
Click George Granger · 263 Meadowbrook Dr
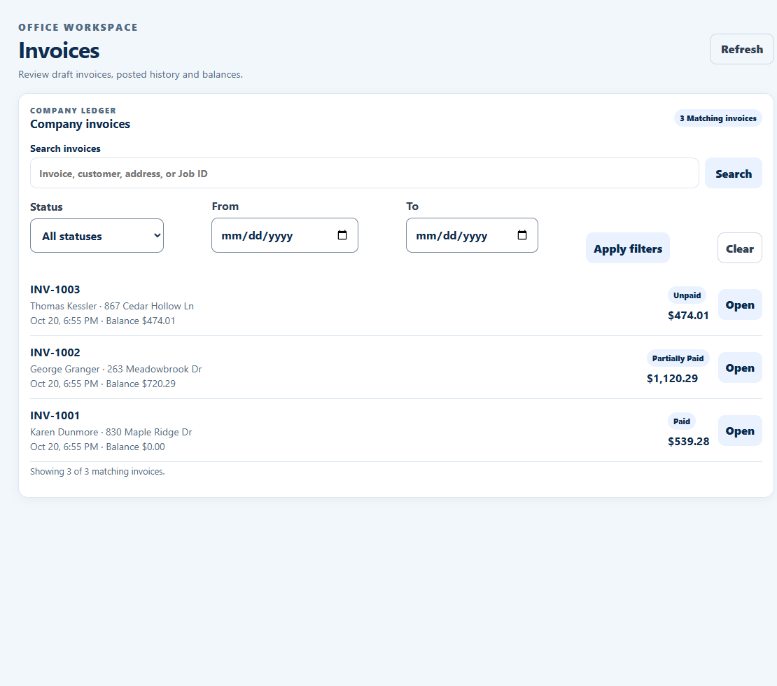[116, 369]
